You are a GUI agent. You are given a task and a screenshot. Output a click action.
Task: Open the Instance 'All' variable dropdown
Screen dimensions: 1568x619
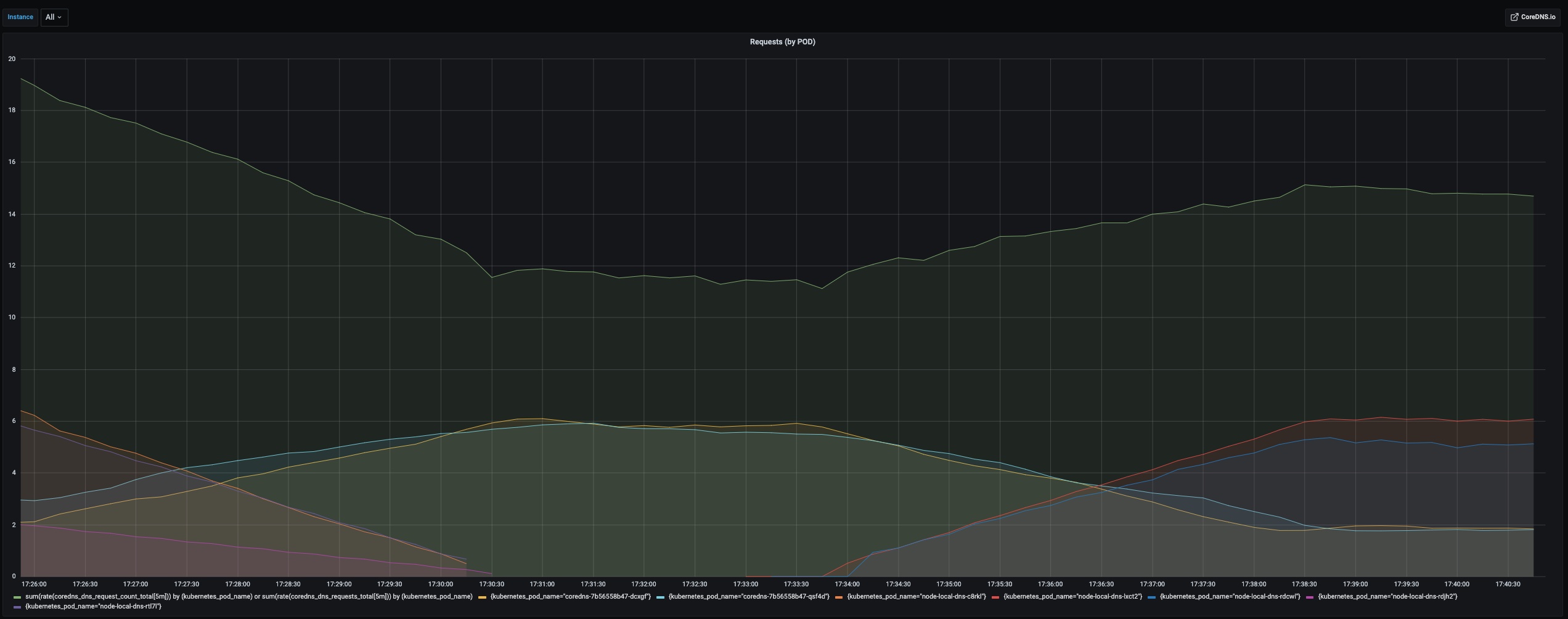[54, 17]
